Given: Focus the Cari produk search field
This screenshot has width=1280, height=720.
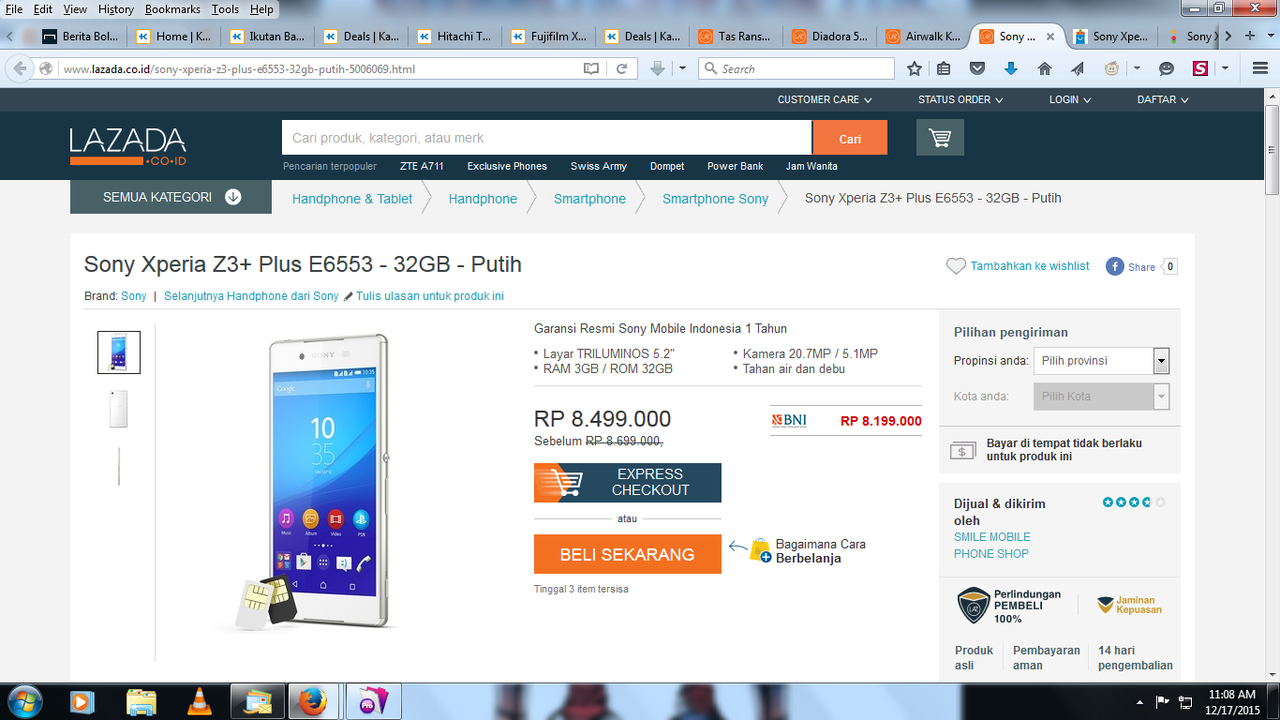Looking at the screenshot, I should (547, 138).
